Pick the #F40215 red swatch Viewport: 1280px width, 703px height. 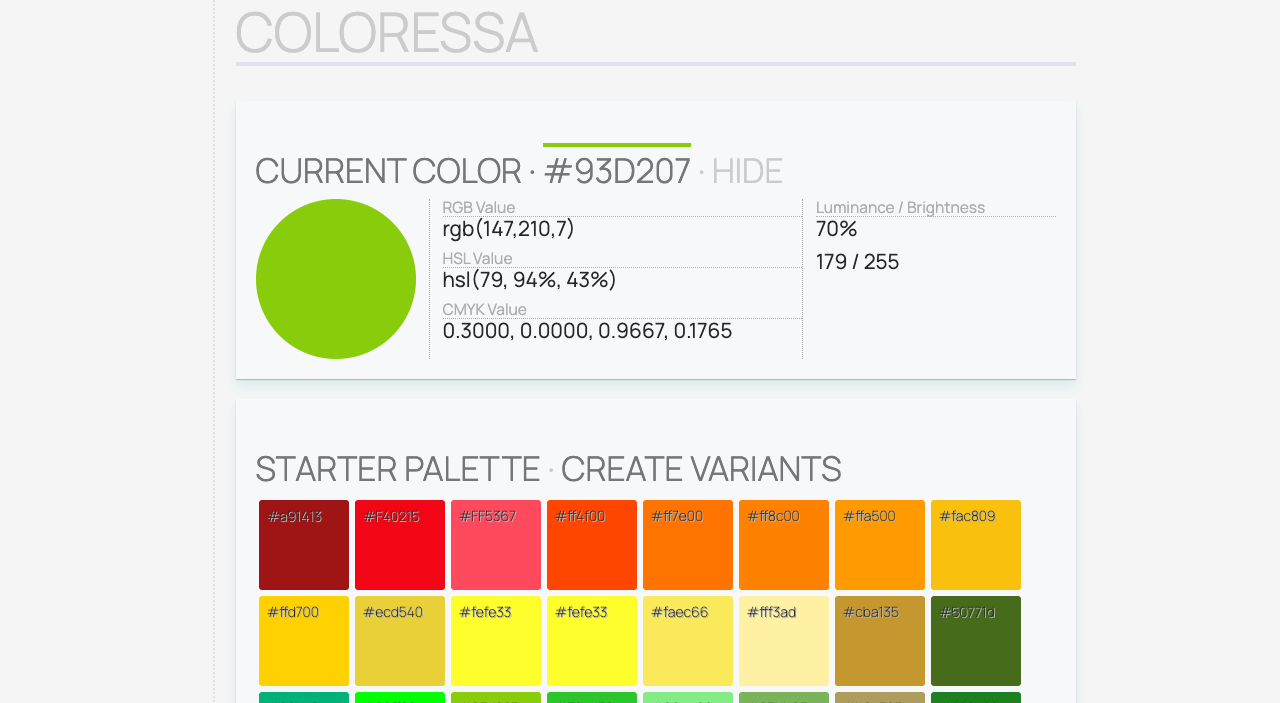pos(400,545)
